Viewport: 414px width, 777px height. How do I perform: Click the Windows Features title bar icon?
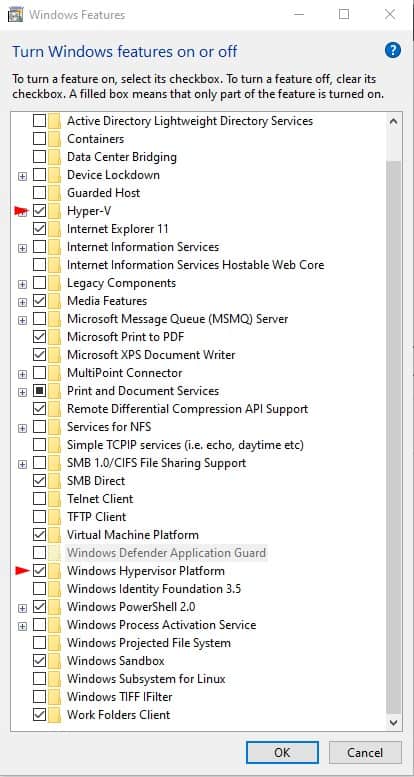click(15, 14)
